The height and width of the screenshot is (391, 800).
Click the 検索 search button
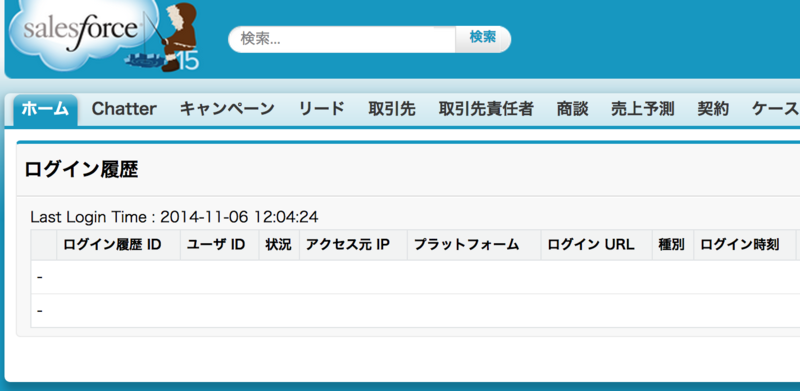click(483, 38)
